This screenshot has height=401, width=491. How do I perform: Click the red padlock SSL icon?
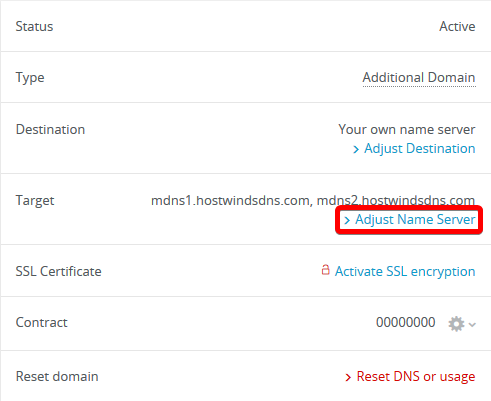[x=325, y=270]
